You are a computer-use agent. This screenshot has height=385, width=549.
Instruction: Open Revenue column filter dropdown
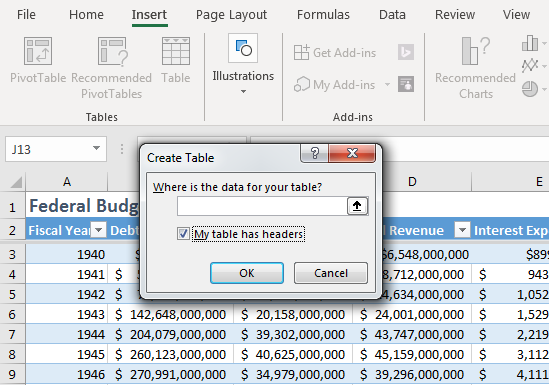click(x=462, y=230)
